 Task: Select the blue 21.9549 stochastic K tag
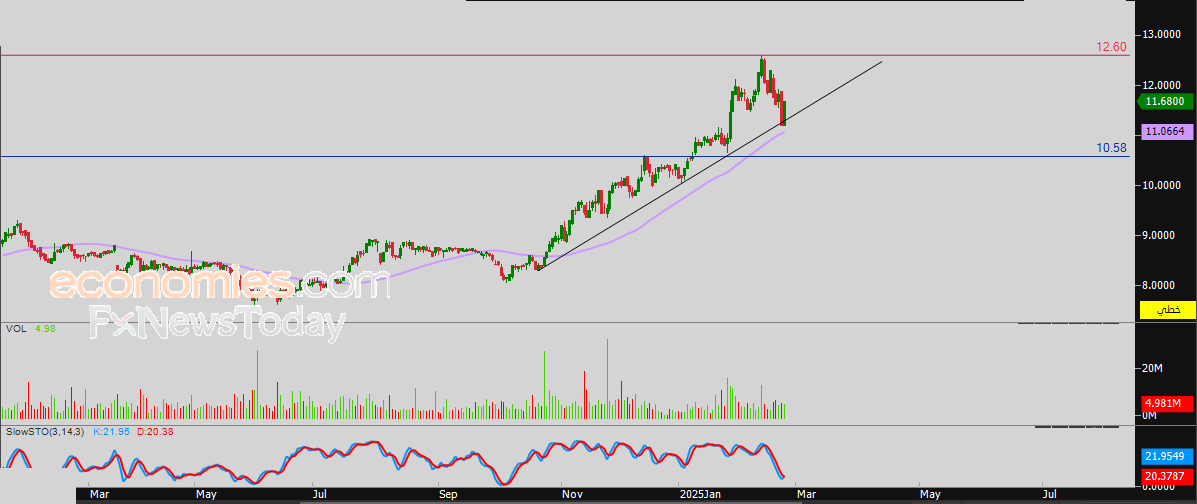1166,457
